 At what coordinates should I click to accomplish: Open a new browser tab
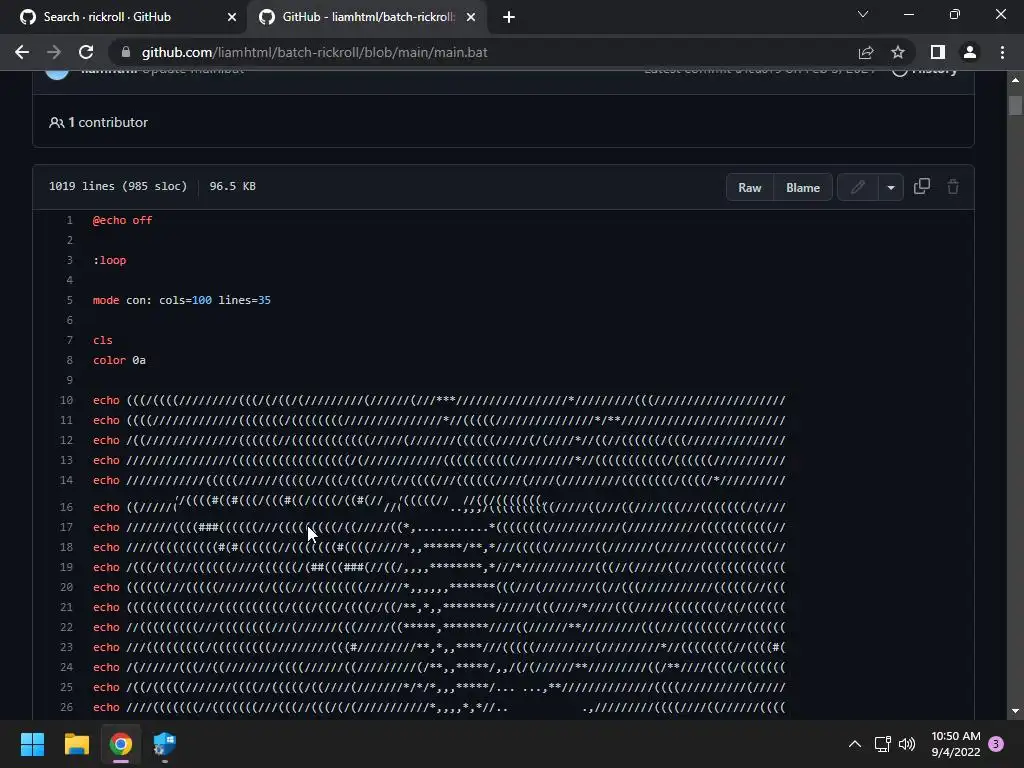coord(509,17)
